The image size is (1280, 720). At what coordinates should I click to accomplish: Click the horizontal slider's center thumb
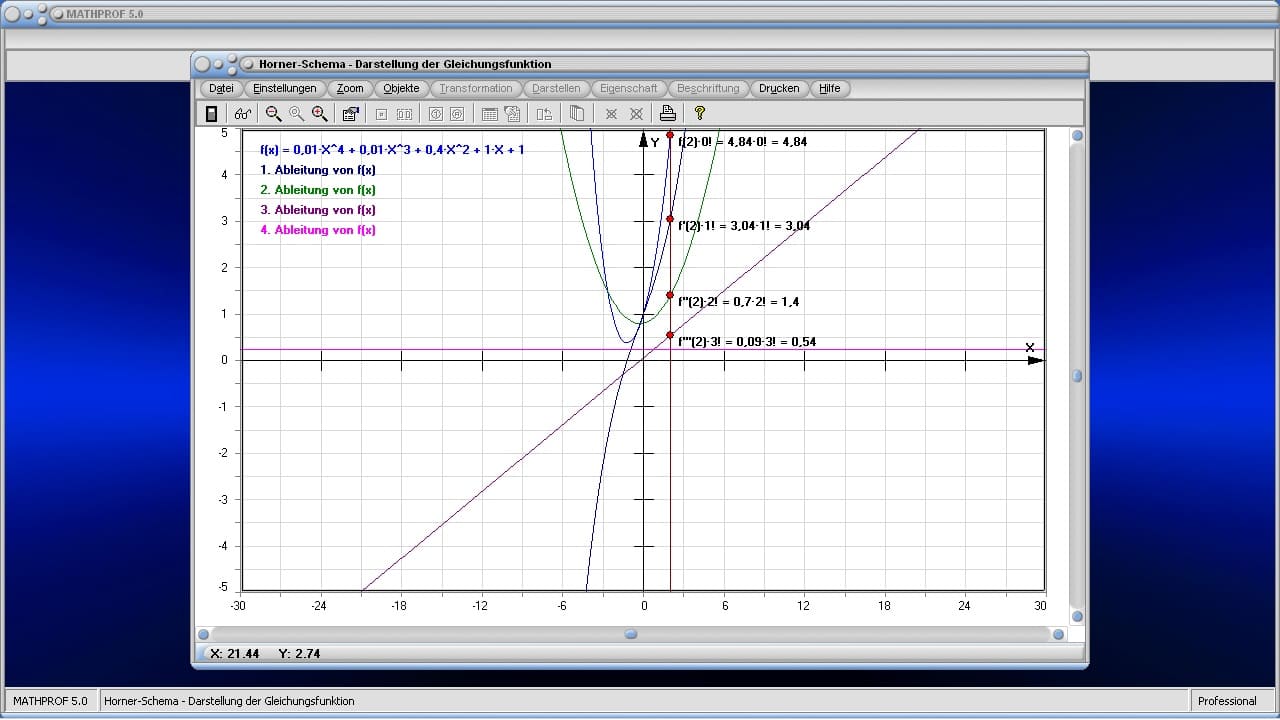[x=631, y=634]
